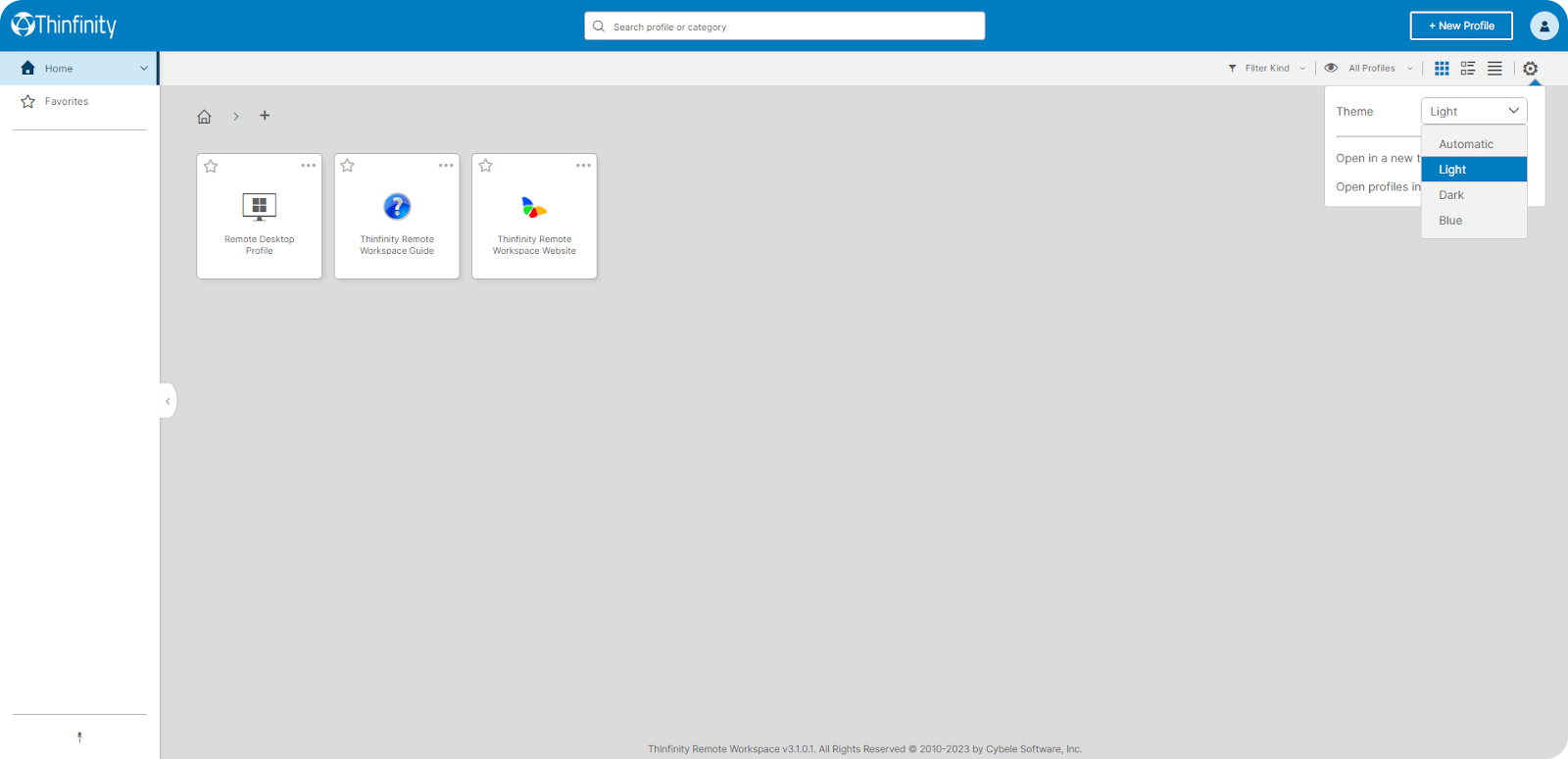The height and width of the screenshot is (759, 1568).
Task: Click the footer copyright text
Action: coord(864,749)
